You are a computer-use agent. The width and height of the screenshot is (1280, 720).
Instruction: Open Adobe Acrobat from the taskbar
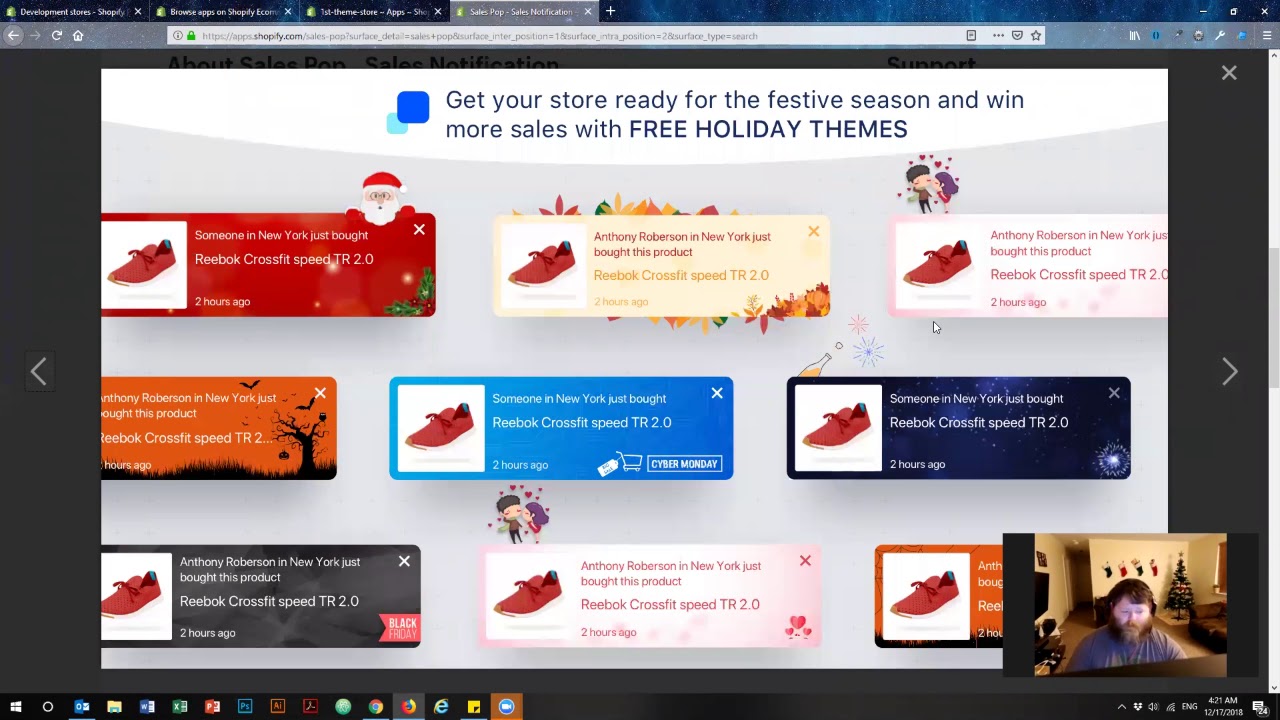tap(310, 707)
